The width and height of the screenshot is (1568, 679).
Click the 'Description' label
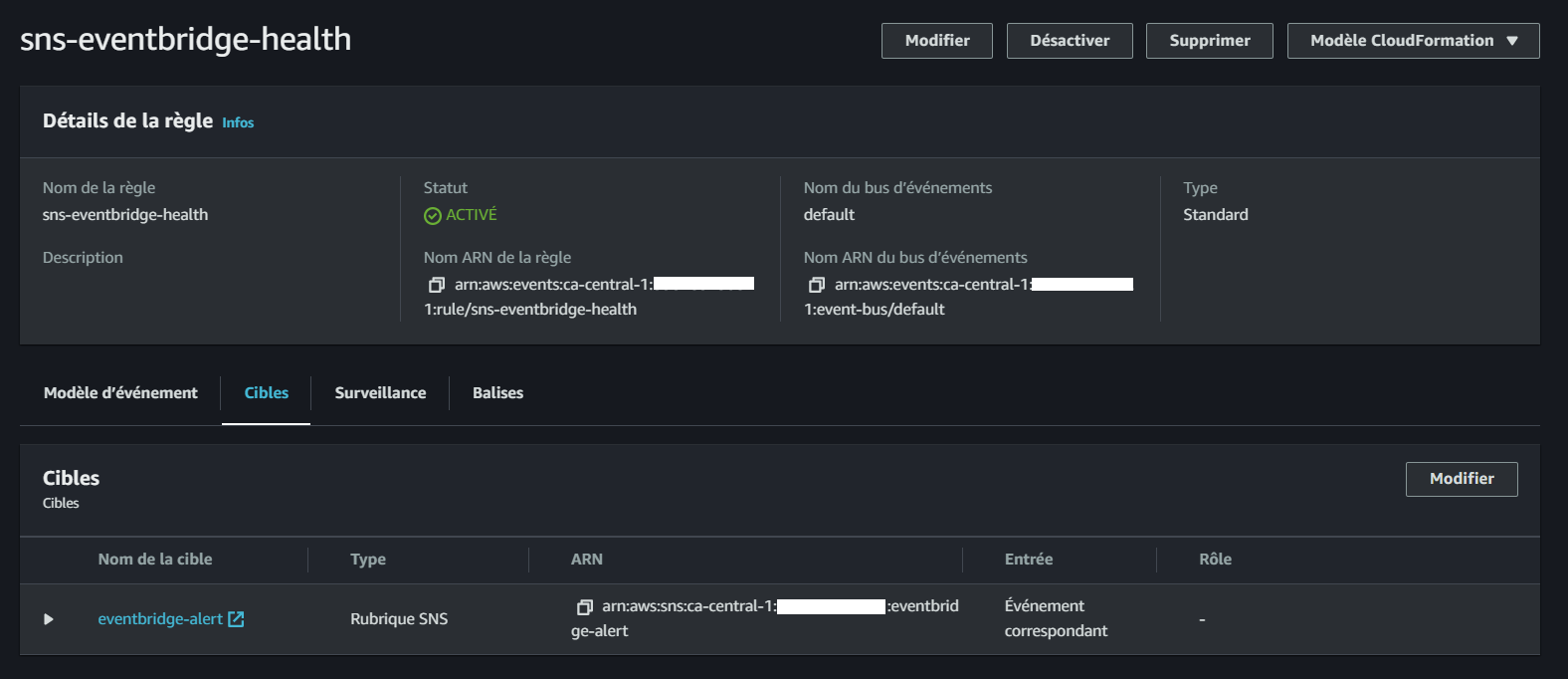click(83, 258)
